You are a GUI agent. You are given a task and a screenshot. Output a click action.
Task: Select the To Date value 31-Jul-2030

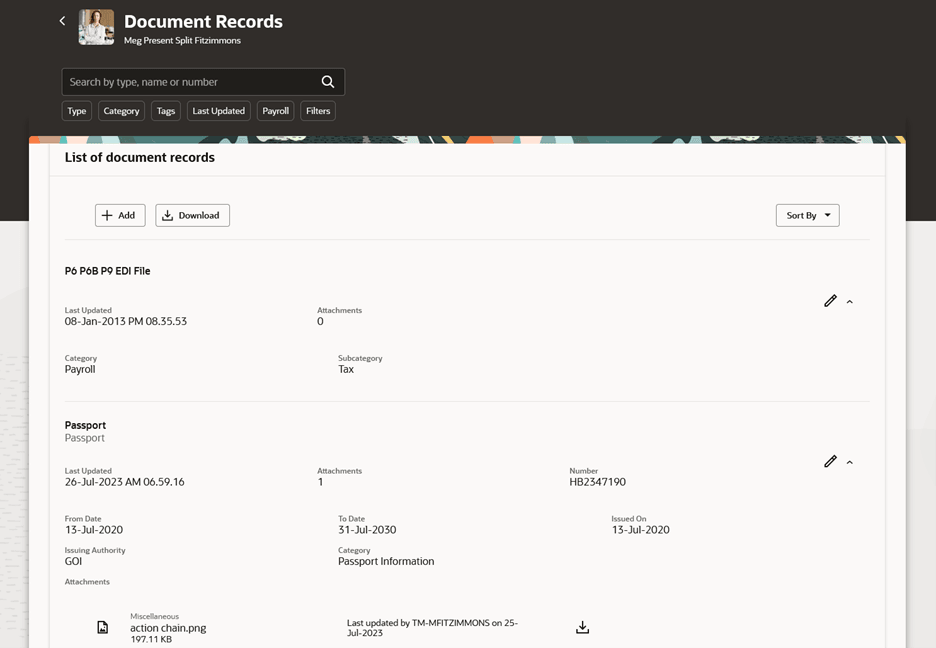point(367,530)
